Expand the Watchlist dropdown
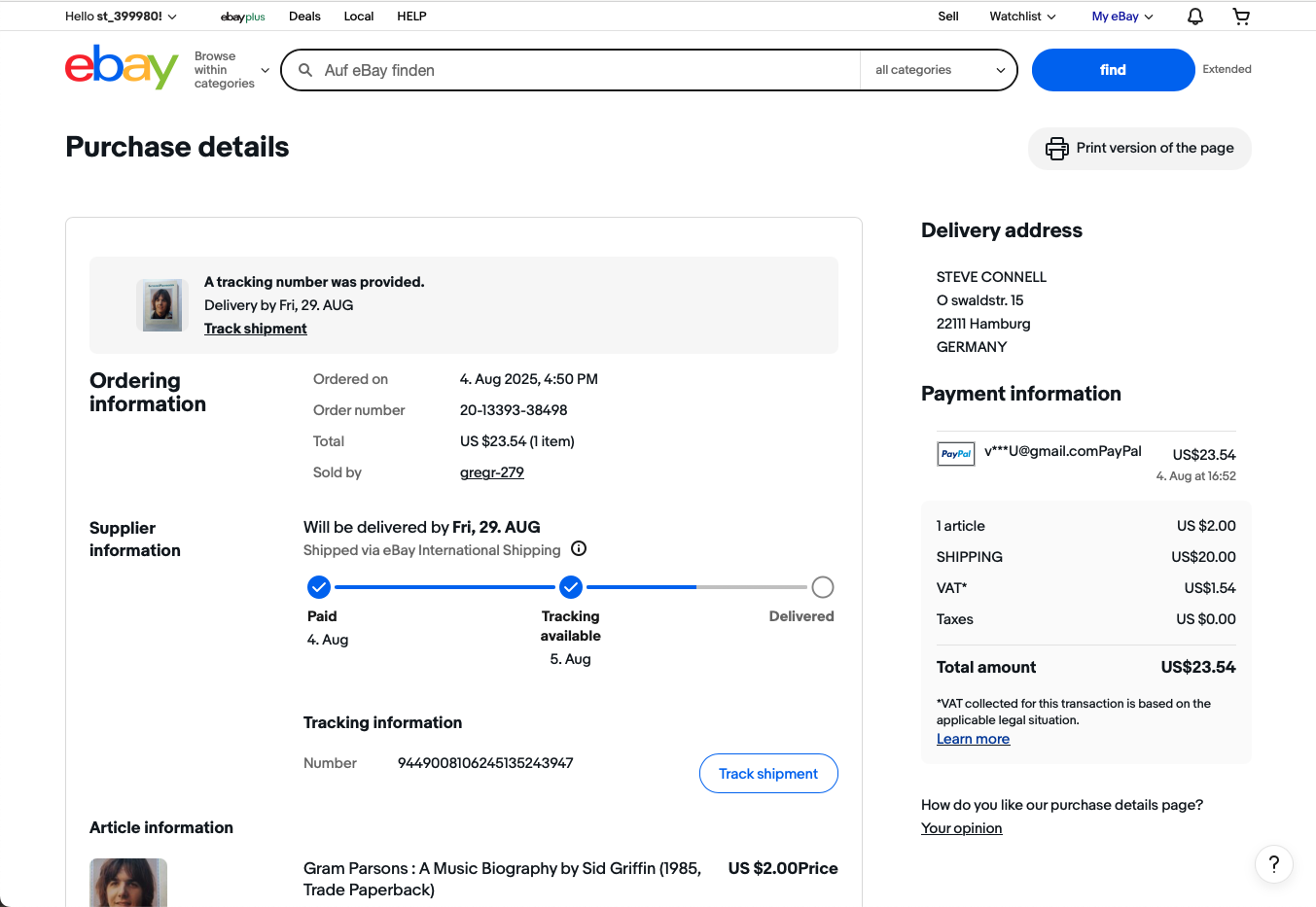Screen dimensions: 1316x907 click(x=1022, y=17)
